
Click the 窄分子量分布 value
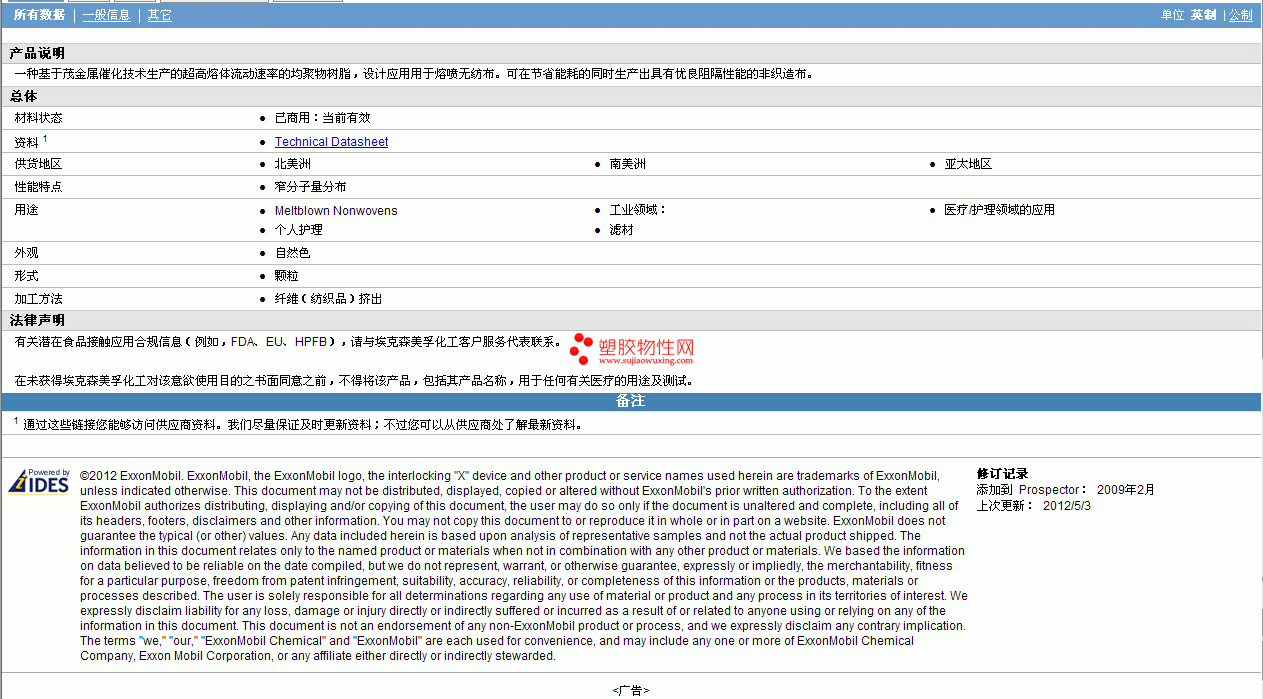311,187
